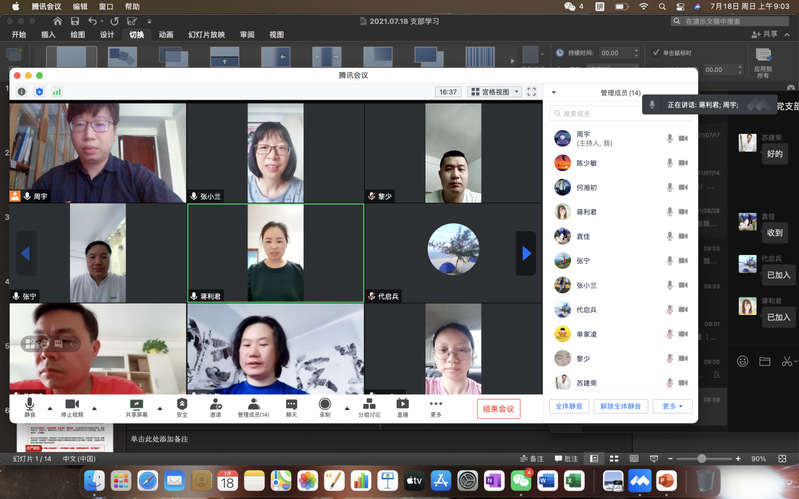
Task: Click the 直播 live stream icon
Action: point(402,404)
